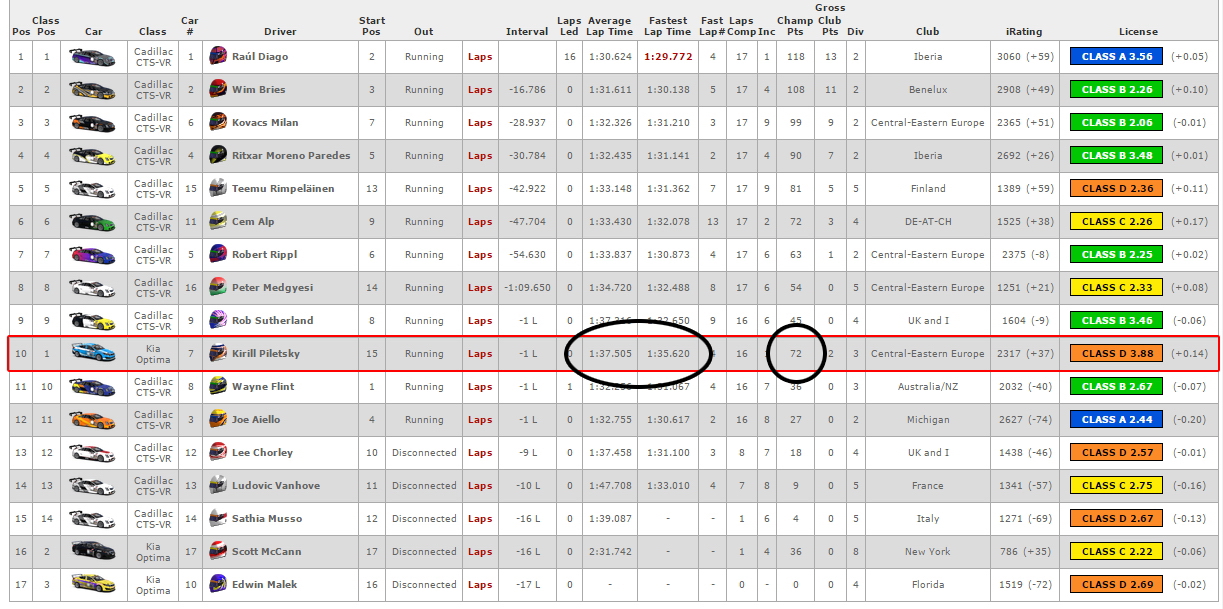The image size is (1223, 609).
Task: Click the CLASS D 3.88 license badge
Action: [1116, 354]
